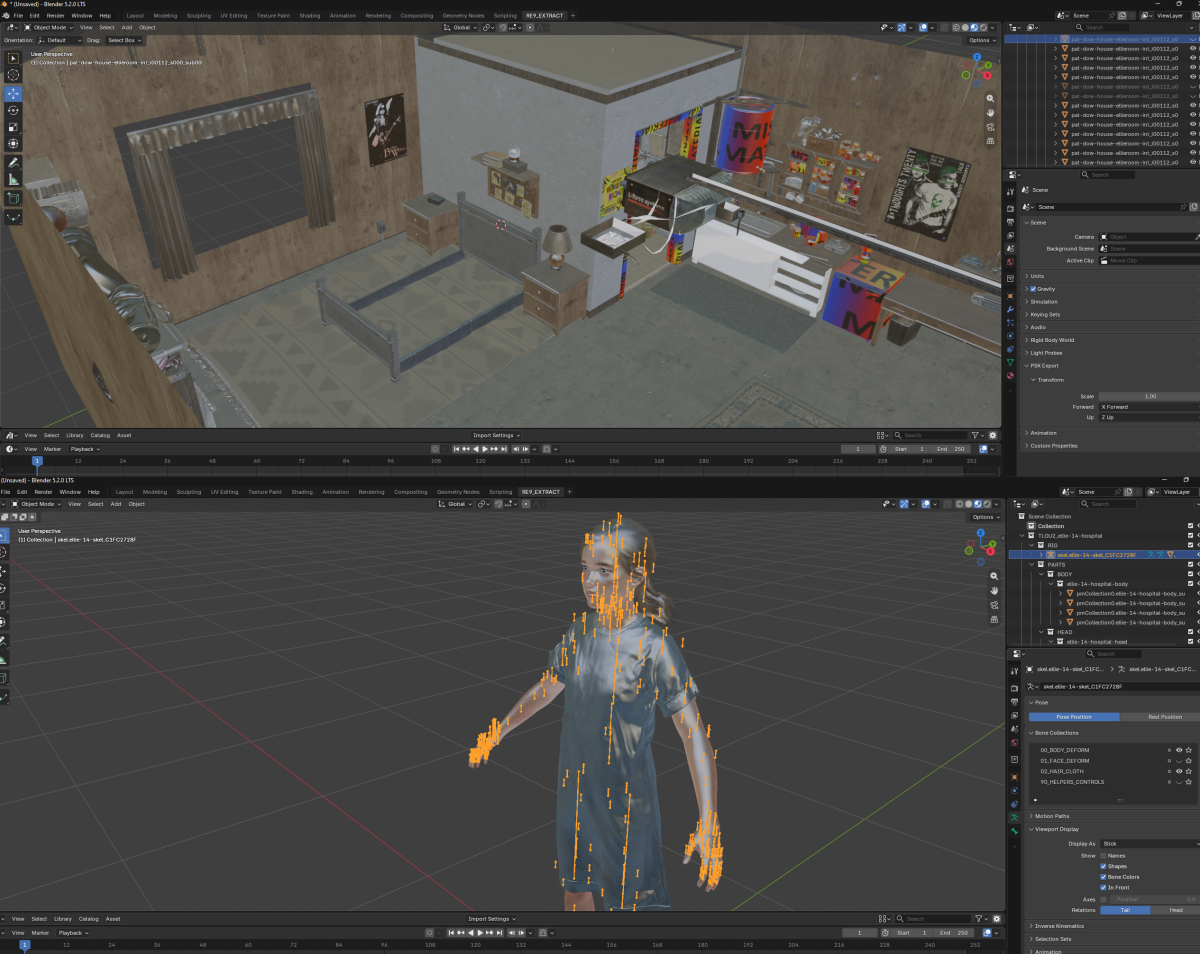Click Blender logo menu in top window
This screenshot has width=1200, height=954.
click(x=5, y=16)
